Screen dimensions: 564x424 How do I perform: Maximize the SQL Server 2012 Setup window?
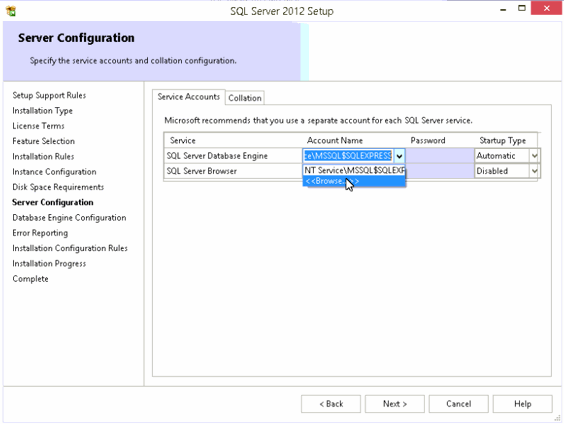[x=522, y=8]
